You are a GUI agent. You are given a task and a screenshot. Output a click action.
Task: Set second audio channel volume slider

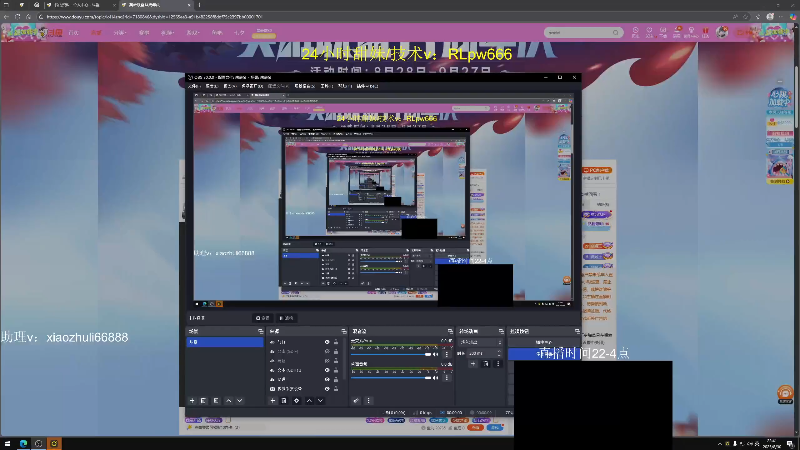392,378
